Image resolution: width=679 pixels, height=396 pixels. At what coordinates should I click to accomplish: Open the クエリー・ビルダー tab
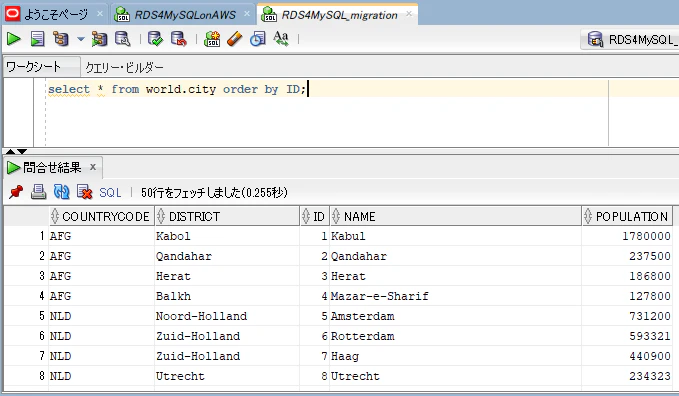124,67
